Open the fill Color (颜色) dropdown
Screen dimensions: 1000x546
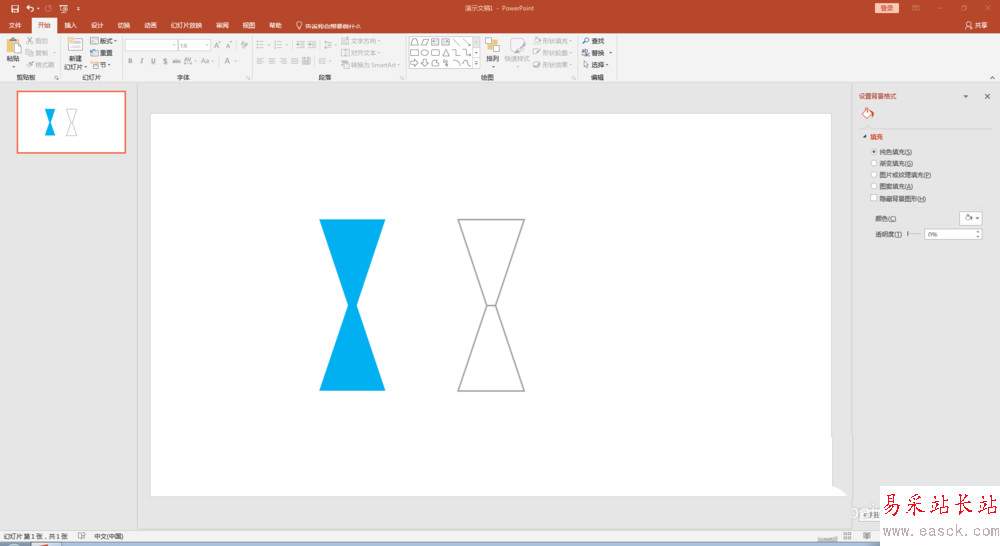[x=970, y=218]
